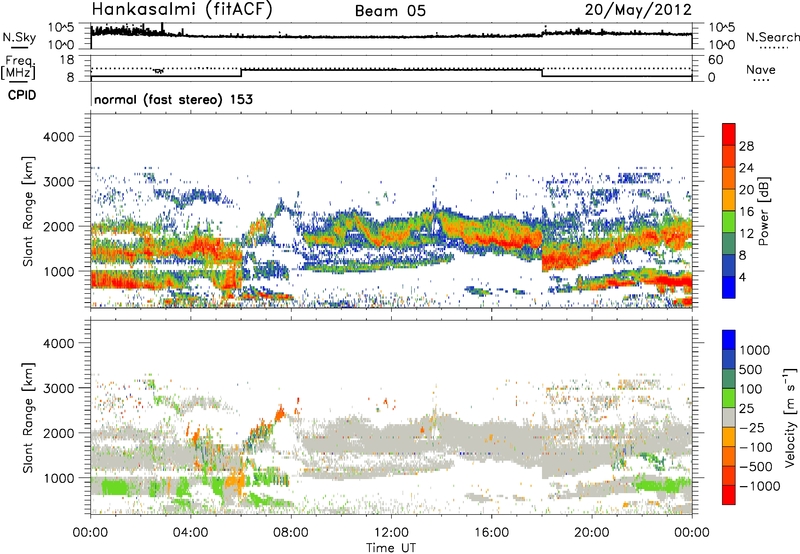Screen dimensions: 800x554
Task: Click the '12:00' time tick label
Action: [391, 533]
